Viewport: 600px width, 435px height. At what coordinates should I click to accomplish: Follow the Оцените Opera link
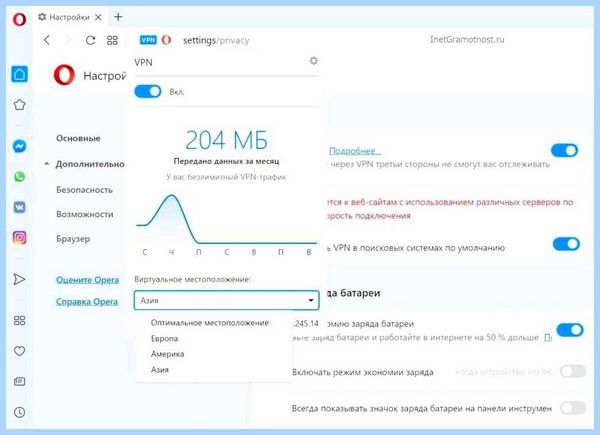pyautogui.click(x=87, y=280)
